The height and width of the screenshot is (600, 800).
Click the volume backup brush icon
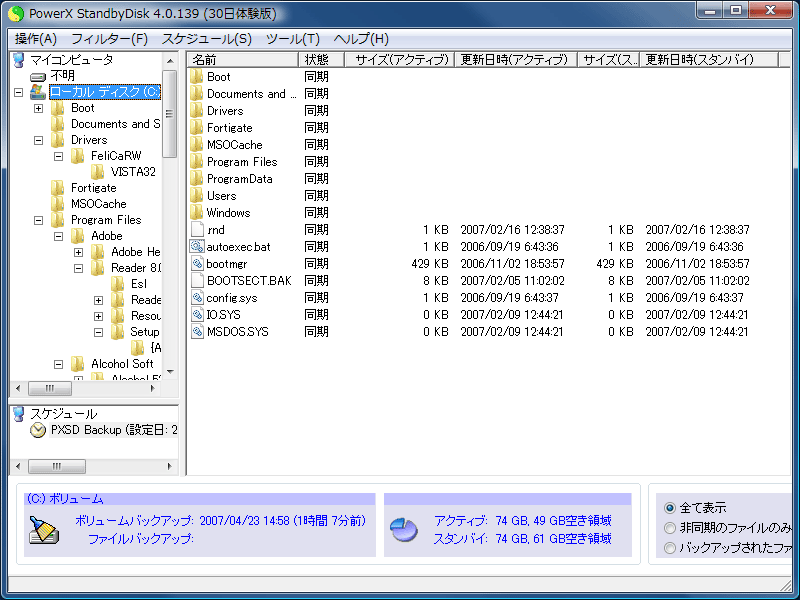[x=44, y=530]
